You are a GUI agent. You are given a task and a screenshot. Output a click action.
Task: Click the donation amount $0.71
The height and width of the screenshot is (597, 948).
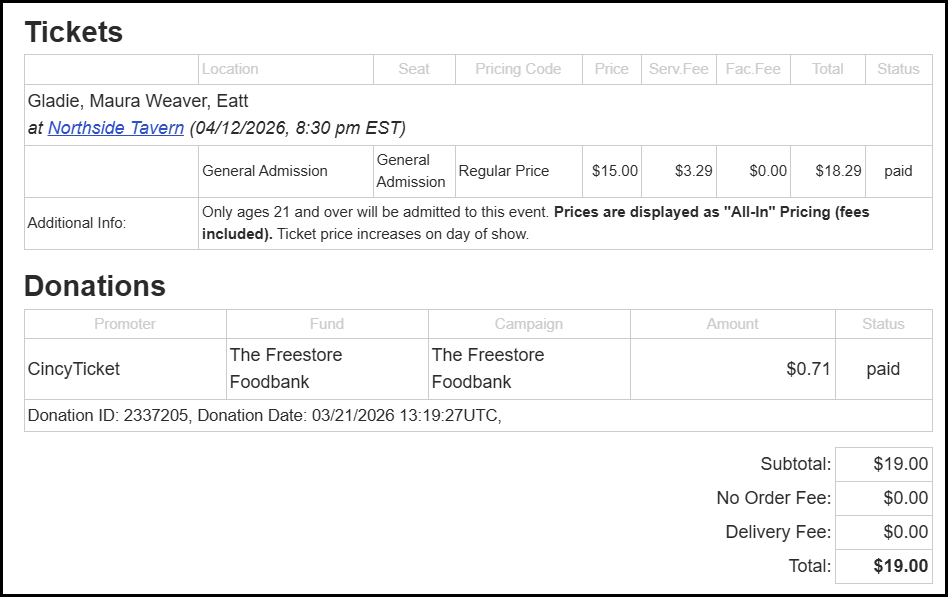tap(808, 369)
